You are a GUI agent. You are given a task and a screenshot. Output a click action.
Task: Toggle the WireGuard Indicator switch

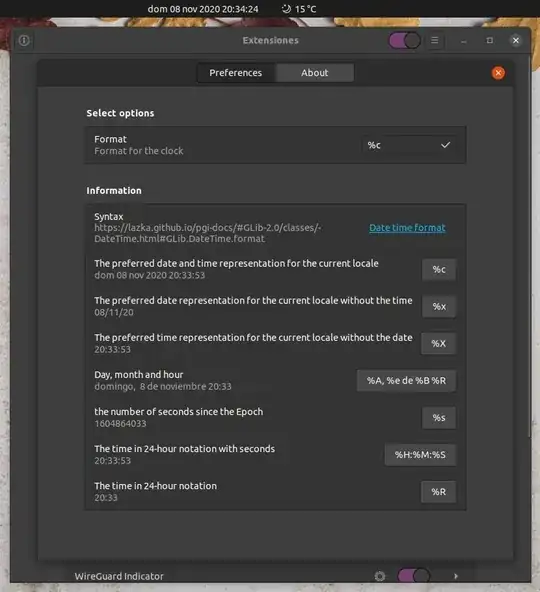pyautogui.click(x=414, y=576)
